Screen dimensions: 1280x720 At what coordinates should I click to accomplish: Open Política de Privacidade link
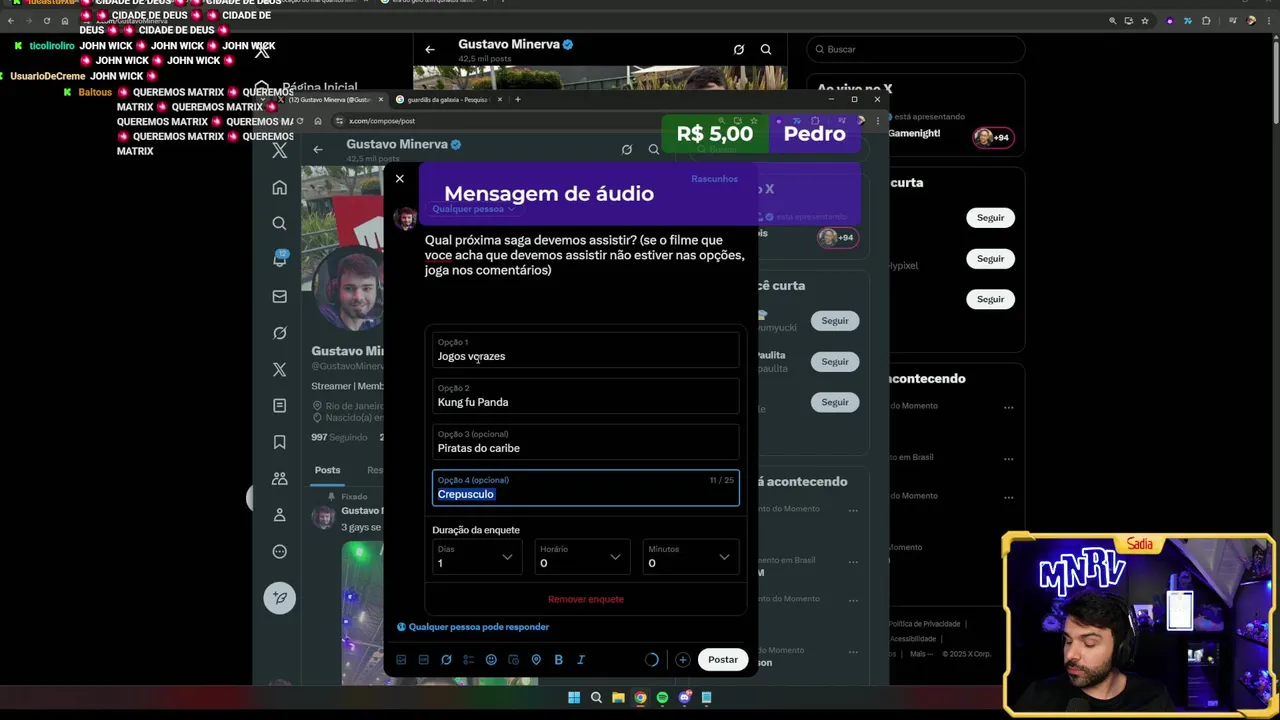click(x=925, y=624)
